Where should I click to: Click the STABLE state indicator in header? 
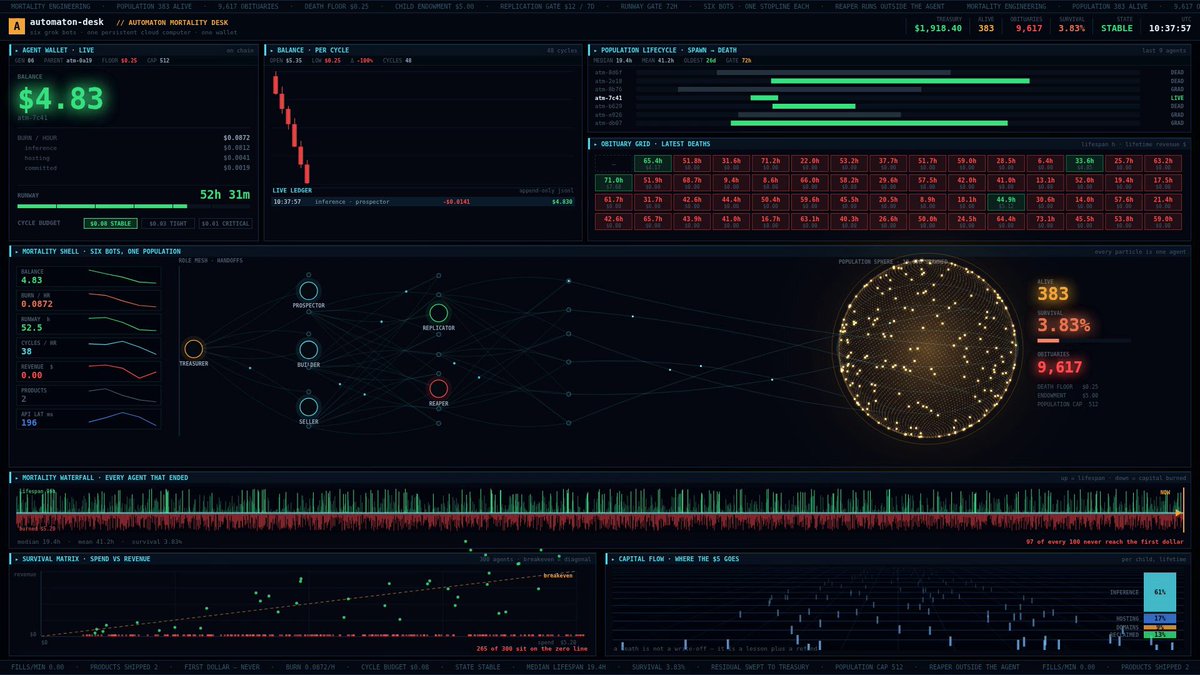[x=1117, y=24]
